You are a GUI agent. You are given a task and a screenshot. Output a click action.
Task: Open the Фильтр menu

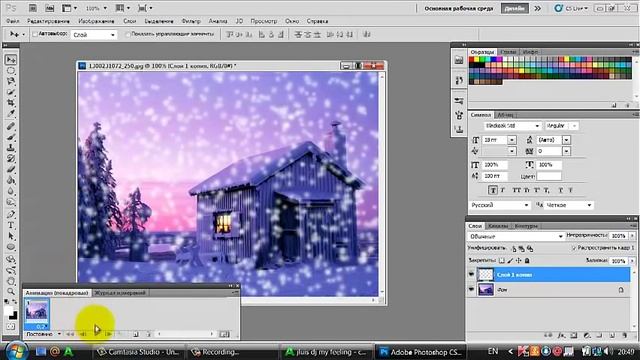tap(191, 21)
